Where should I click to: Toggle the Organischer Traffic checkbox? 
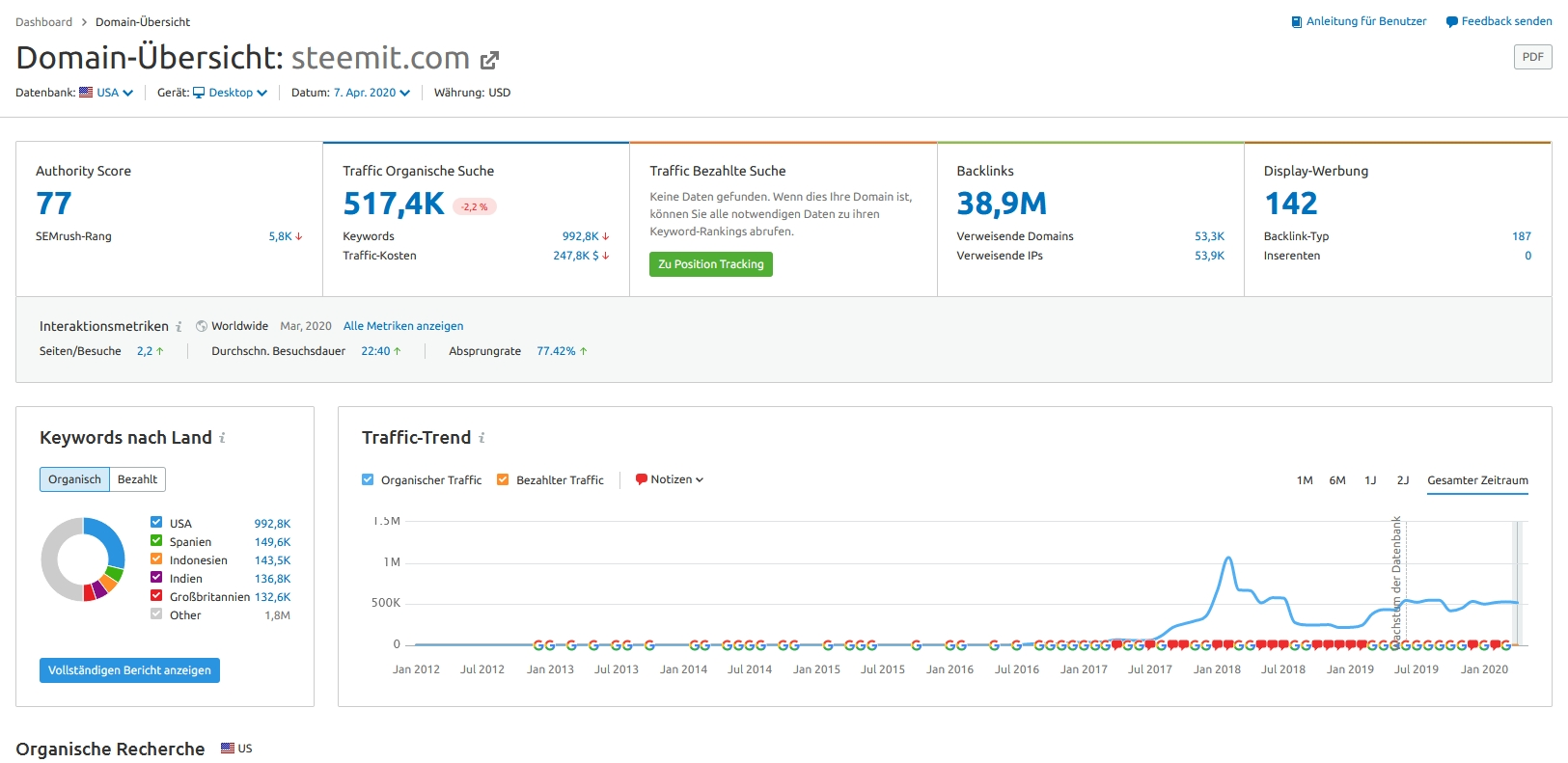368,479
